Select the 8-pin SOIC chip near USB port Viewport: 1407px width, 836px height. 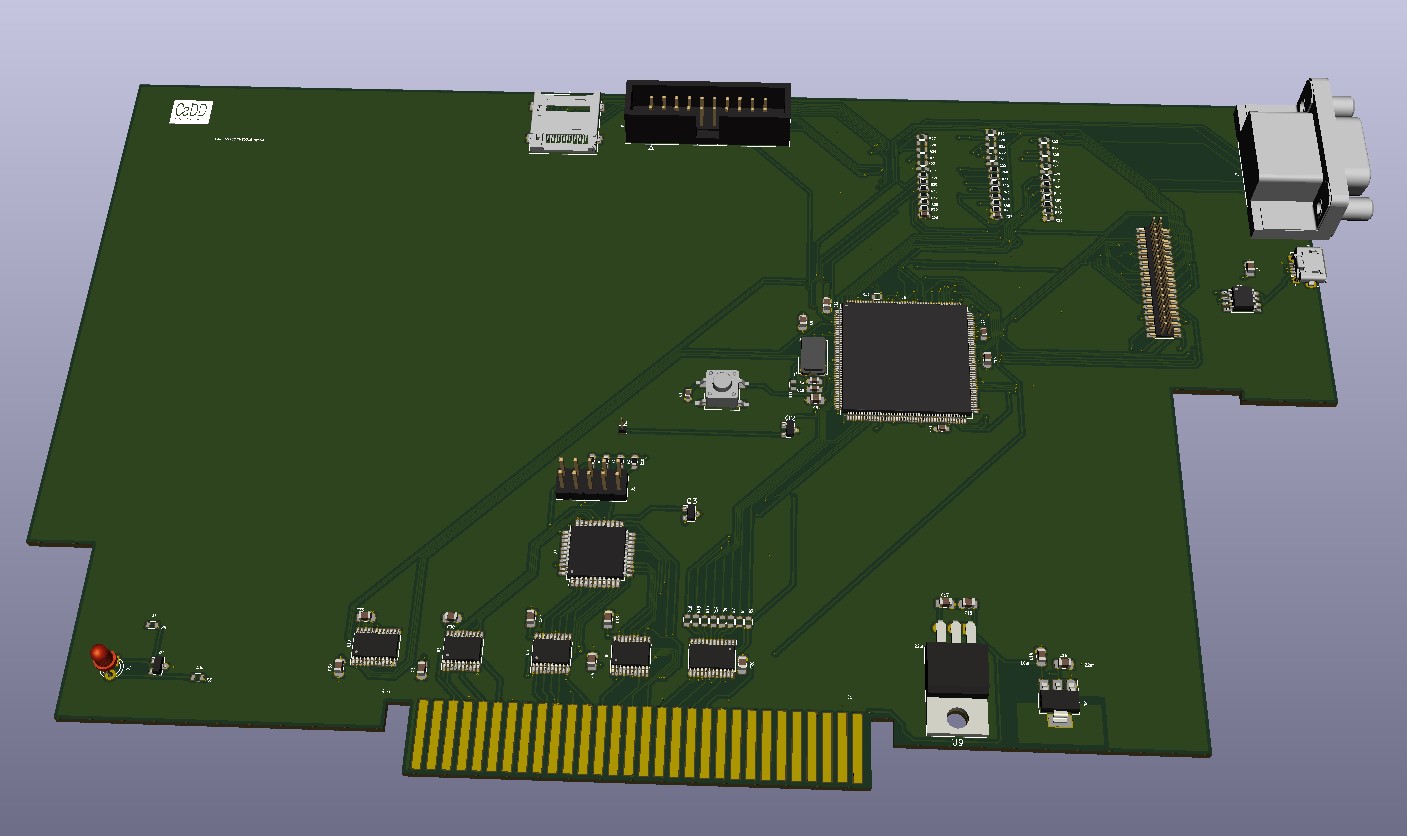tap(1243, 298)
